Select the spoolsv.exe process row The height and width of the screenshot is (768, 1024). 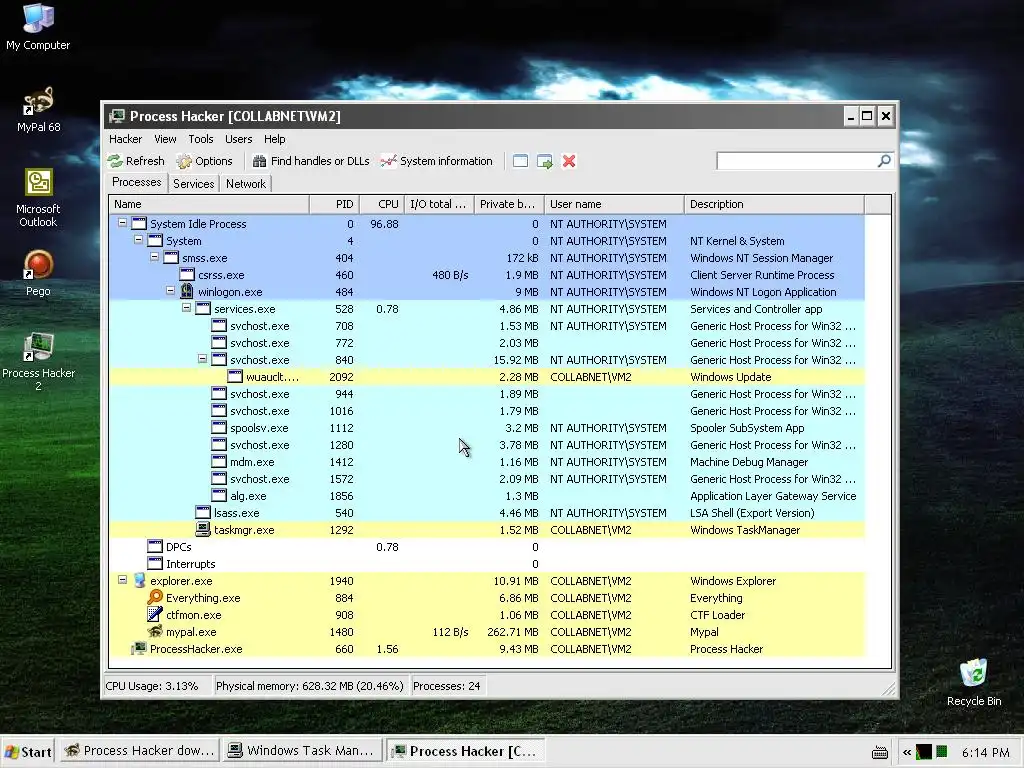click(487, 428)
